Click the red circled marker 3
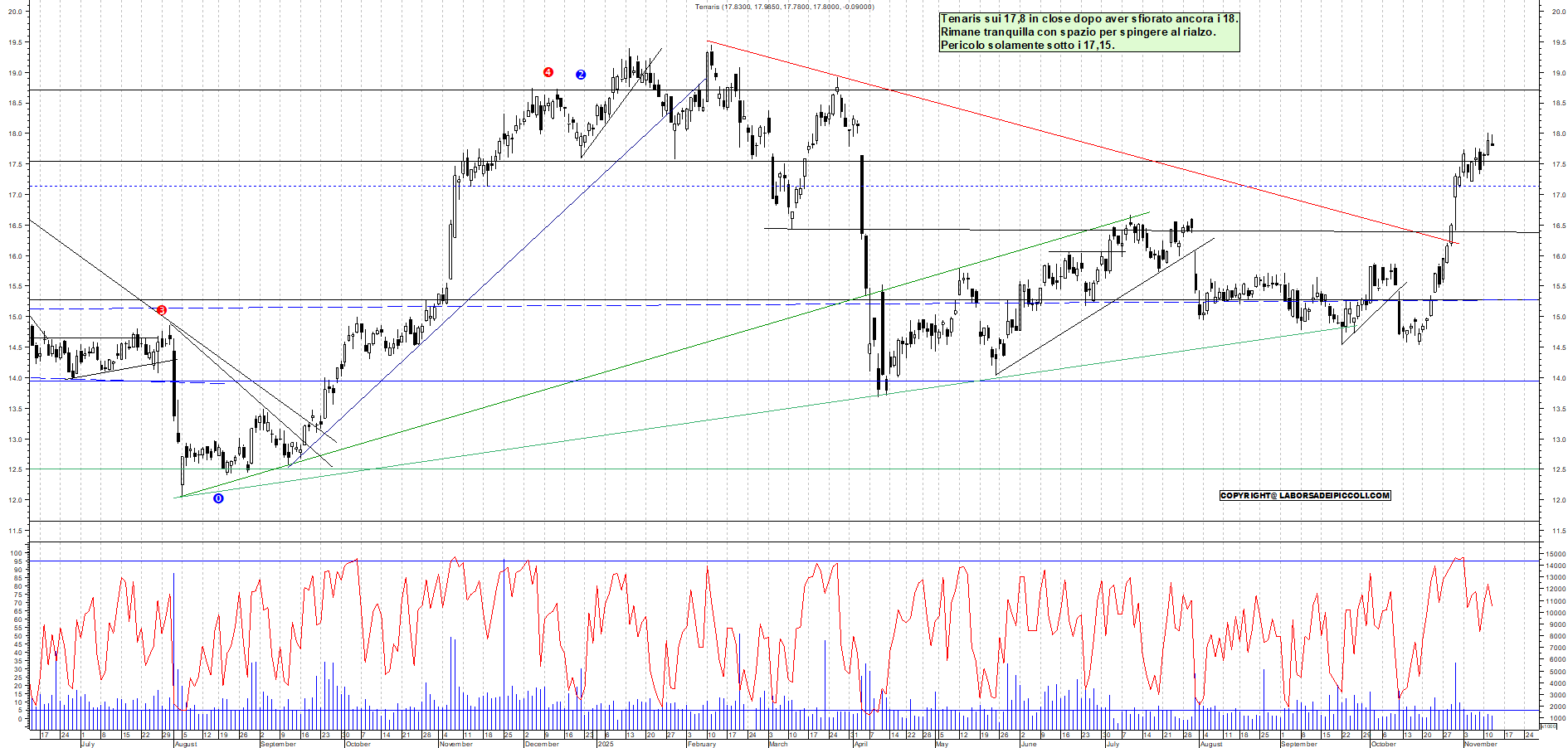Image resolution: width=1568 pixels, height=748 pixels. [x=162, y=309]
